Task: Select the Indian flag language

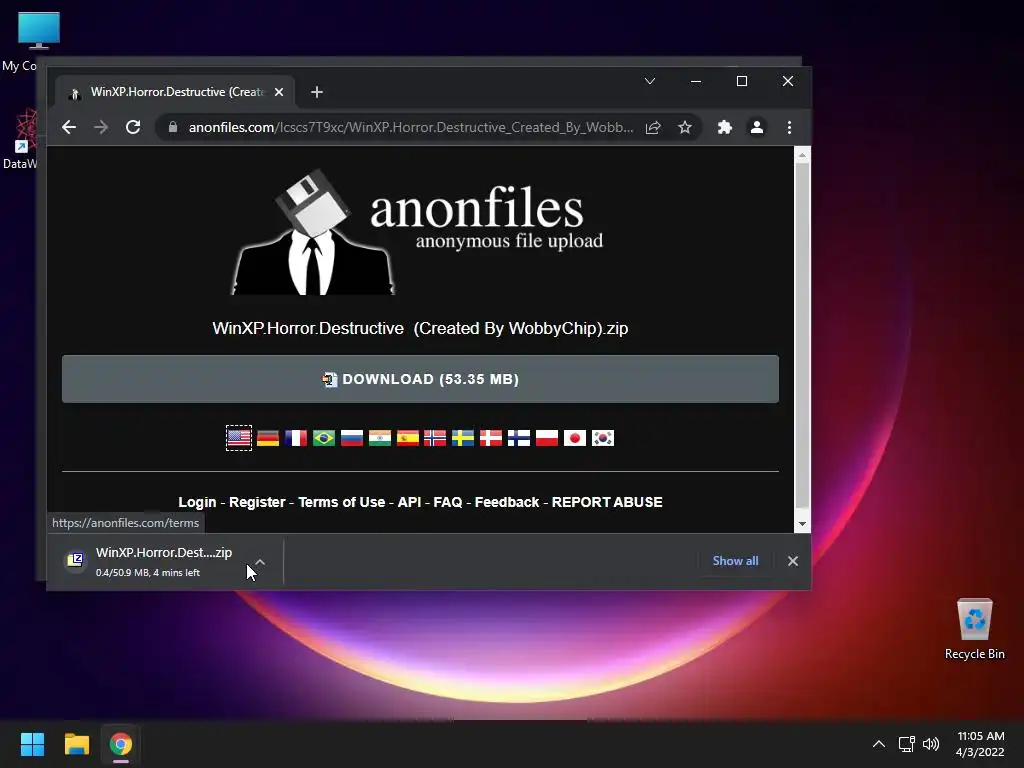Action: (x=379, y=438)
